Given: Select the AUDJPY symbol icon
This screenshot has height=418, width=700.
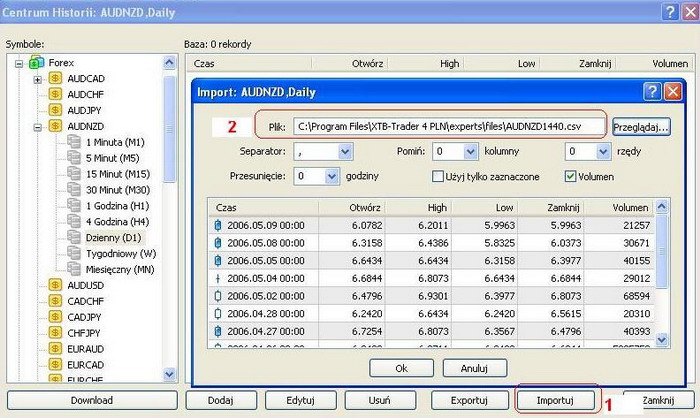Looking at the screenshot, I should [x=55, y=111].
